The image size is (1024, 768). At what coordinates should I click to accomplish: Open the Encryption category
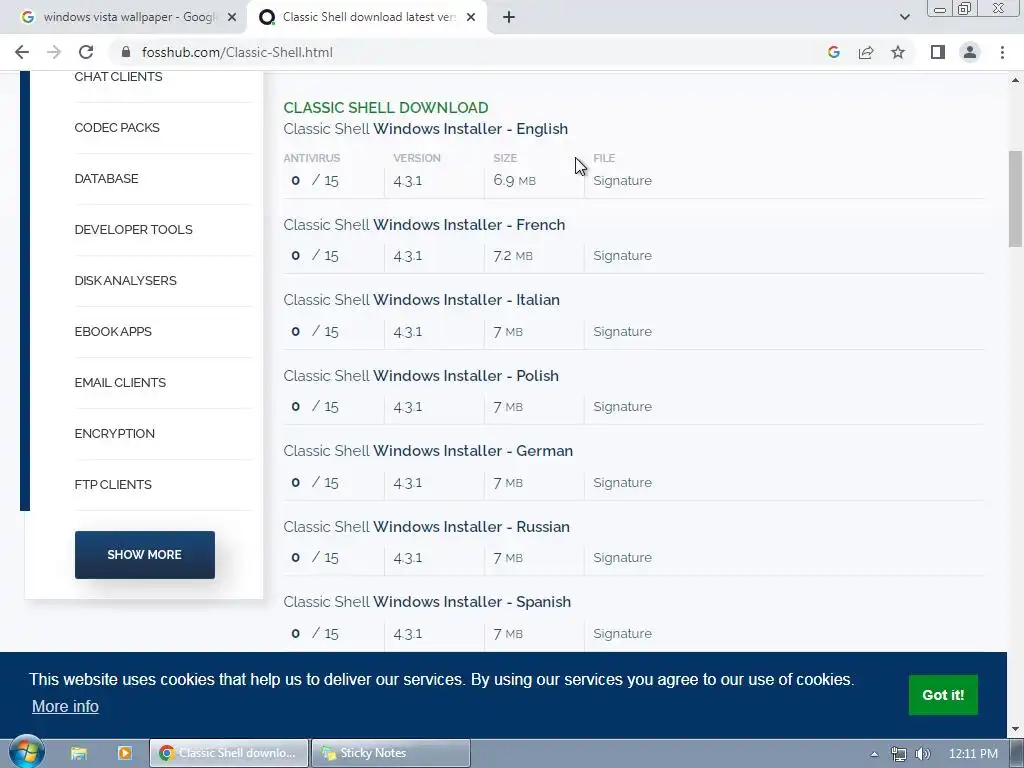114,433
